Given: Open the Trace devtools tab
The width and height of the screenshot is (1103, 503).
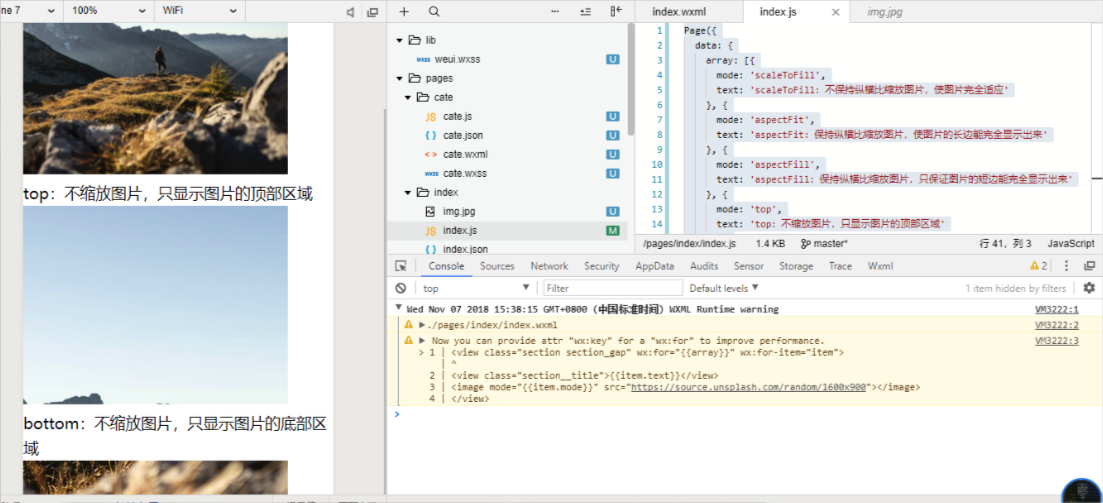Looking at the screenshot, I should [x=840, y=266].
